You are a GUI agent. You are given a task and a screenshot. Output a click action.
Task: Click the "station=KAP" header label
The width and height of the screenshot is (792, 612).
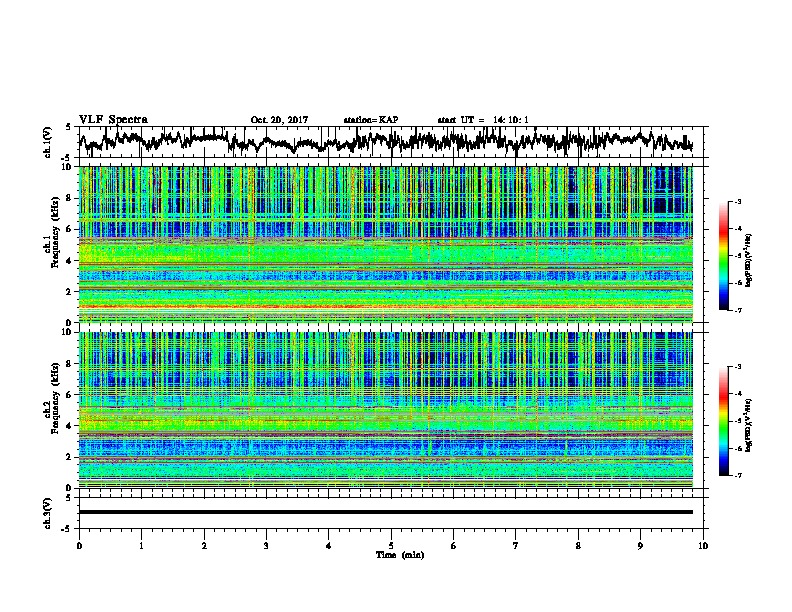371,120
